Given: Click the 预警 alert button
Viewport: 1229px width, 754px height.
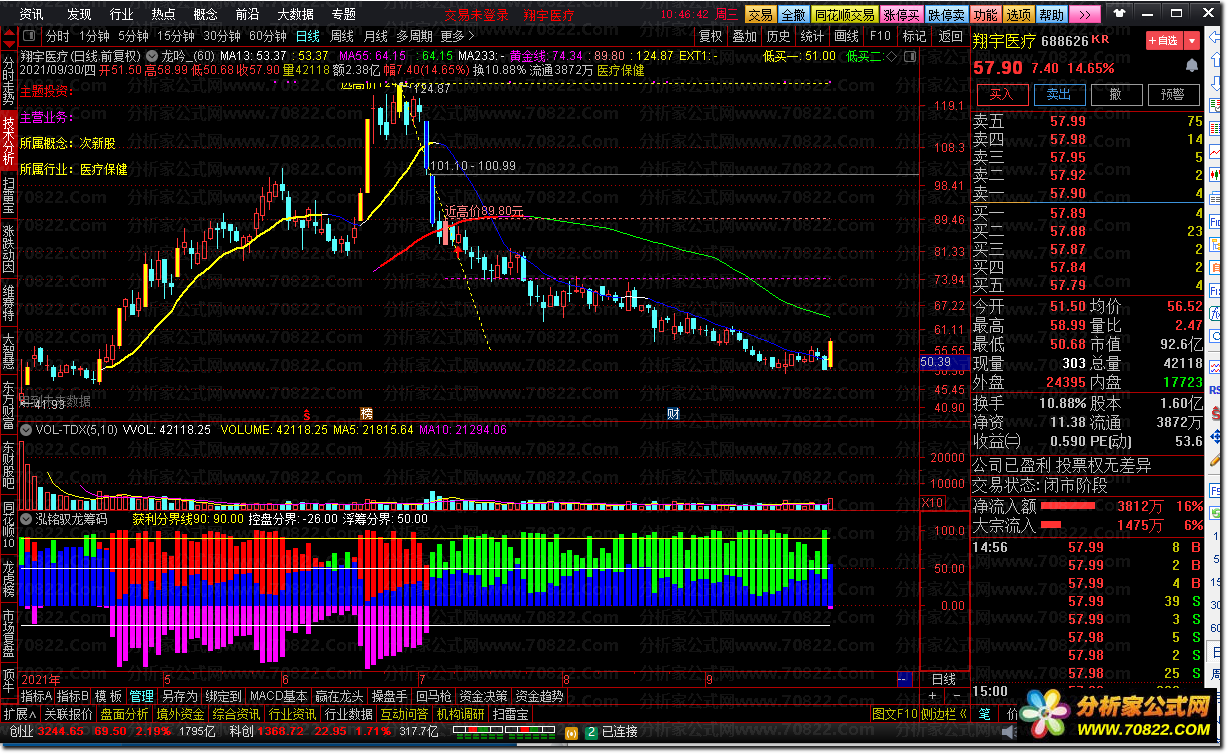Looking at the screenshot, I should tap(1173, 94).
